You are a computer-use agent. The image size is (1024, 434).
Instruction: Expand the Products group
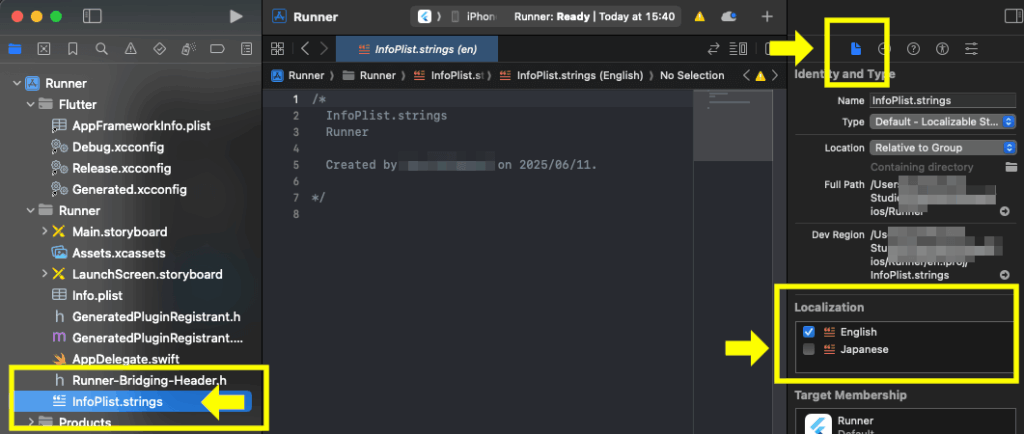[30, 422]
